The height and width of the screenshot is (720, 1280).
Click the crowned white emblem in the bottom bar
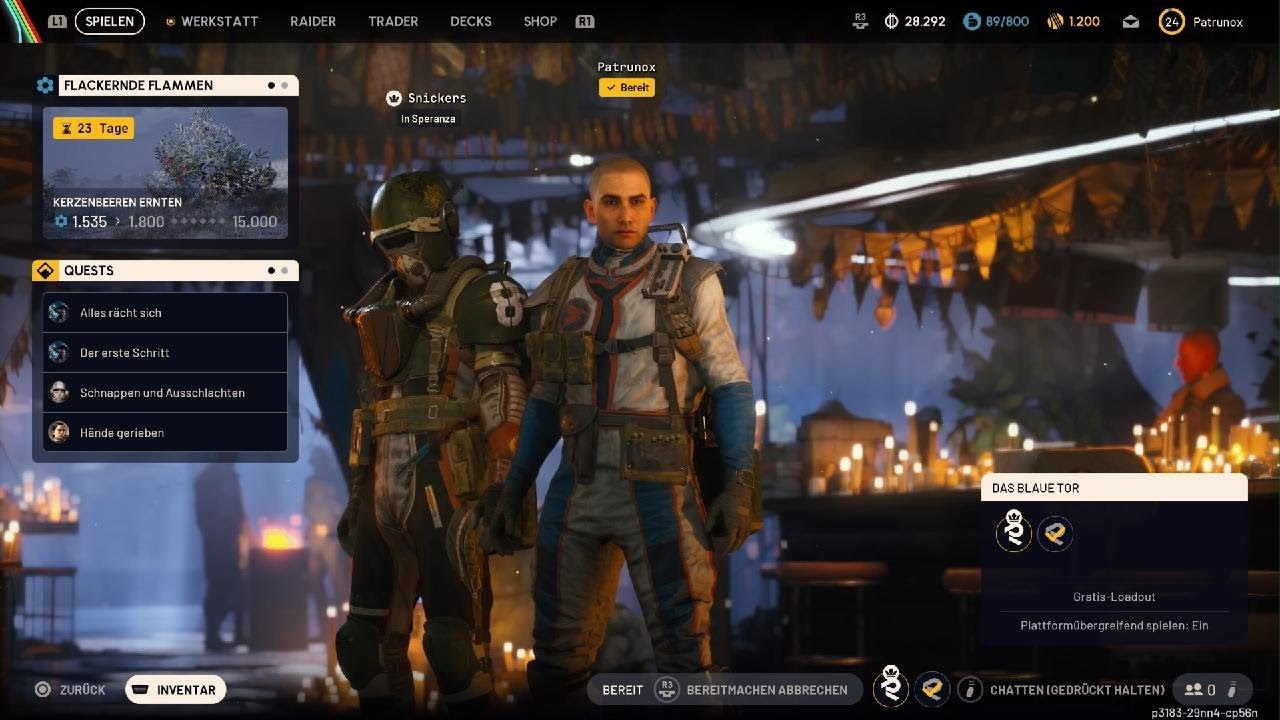click(x=891, y=687)
